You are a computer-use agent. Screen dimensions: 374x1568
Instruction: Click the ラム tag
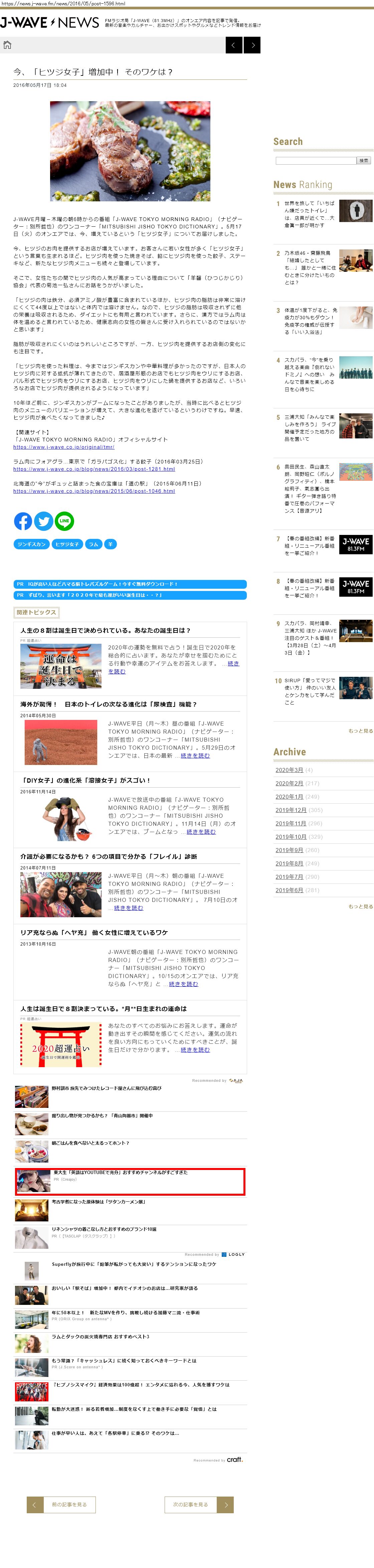pos(93,544)
